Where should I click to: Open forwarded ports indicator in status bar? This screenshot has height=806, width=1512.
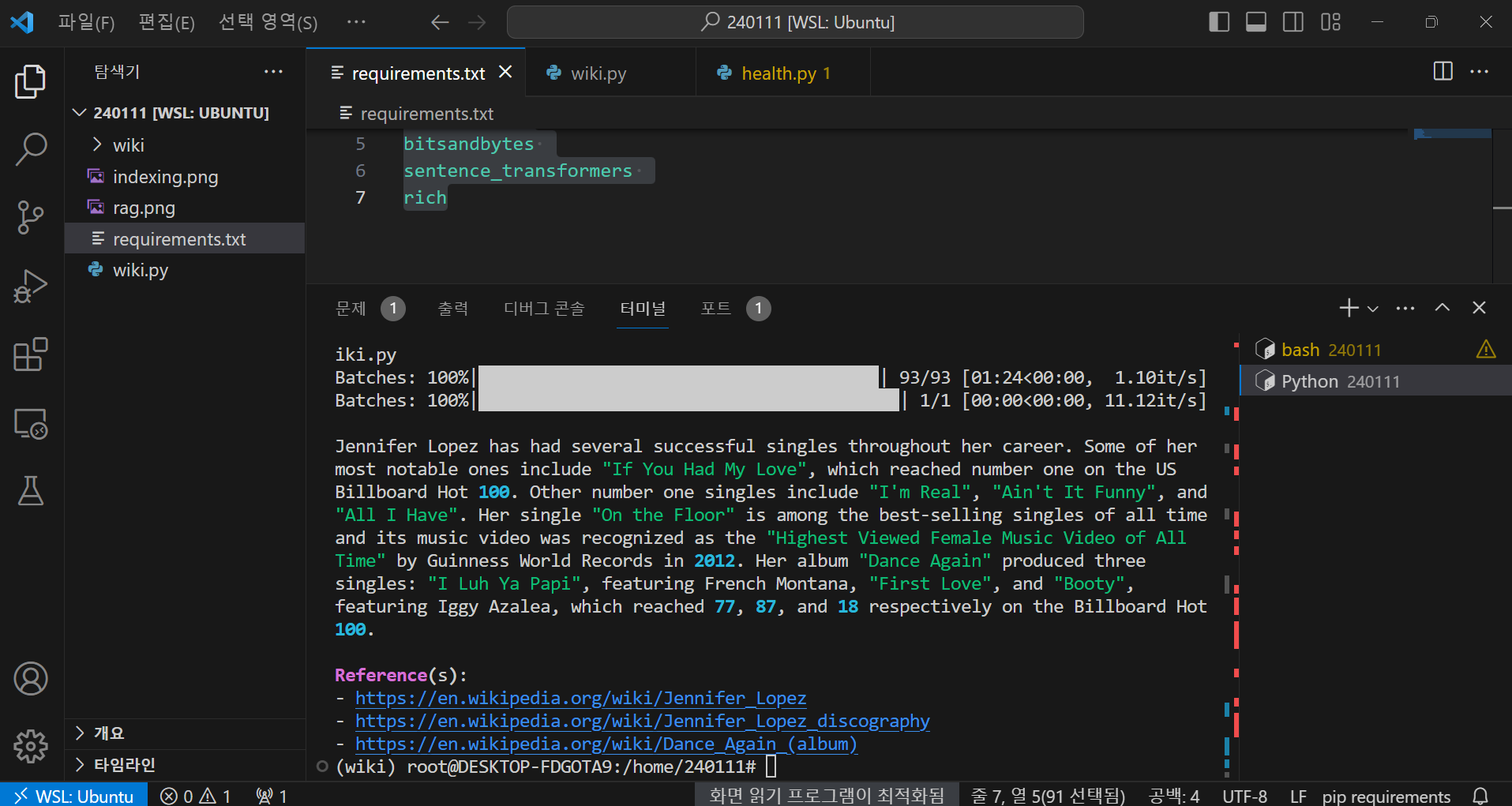(272, 796)
